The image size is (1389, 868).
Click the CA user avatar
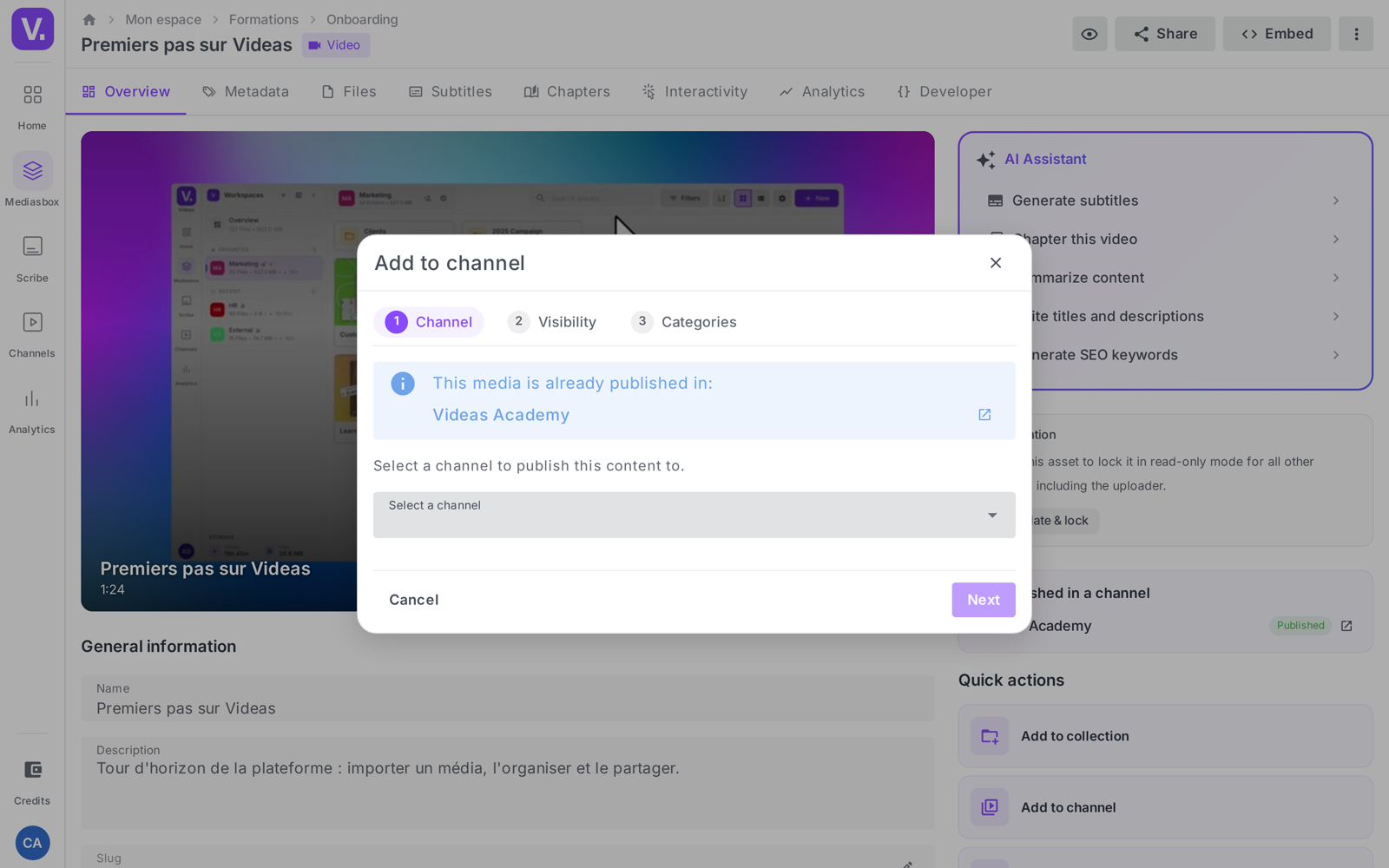(32, 843)
